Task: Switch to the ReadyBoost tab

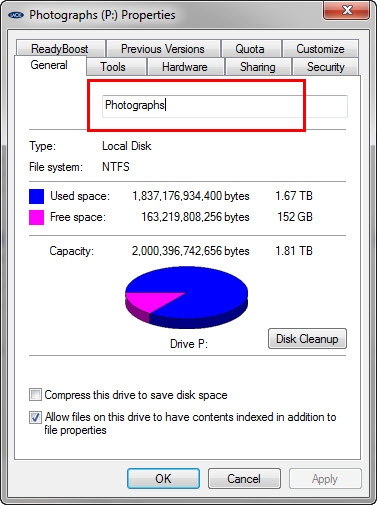Action: (60, 49)
